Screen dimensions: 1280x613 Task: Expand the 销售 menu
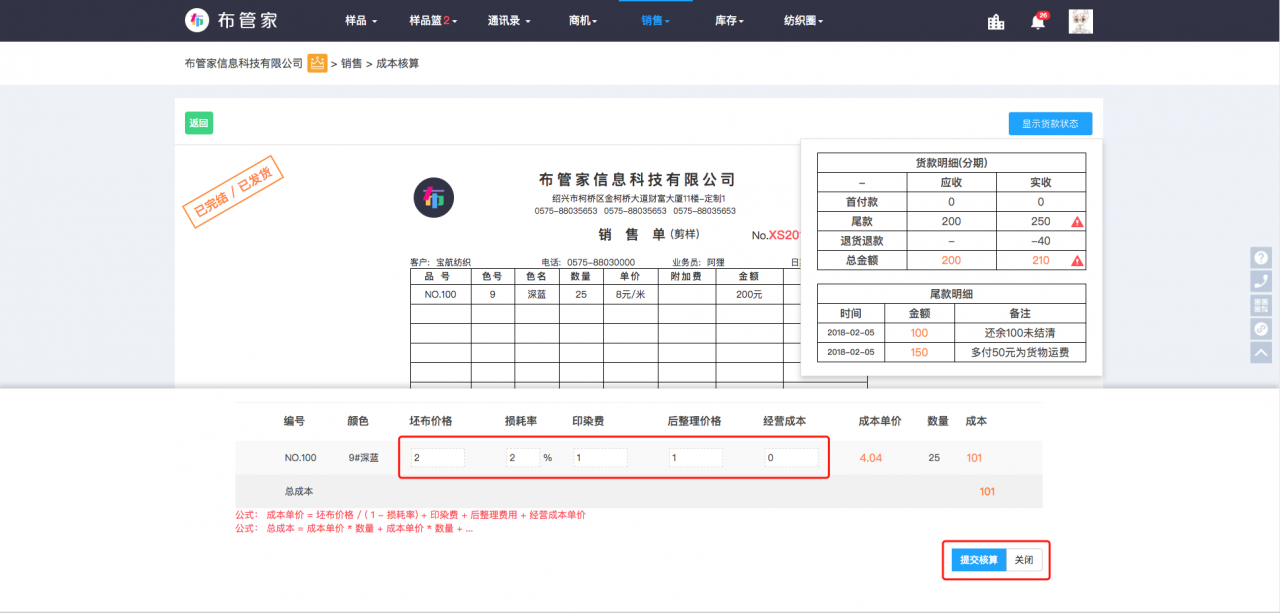pyautogui.click(x=655, y=21)
